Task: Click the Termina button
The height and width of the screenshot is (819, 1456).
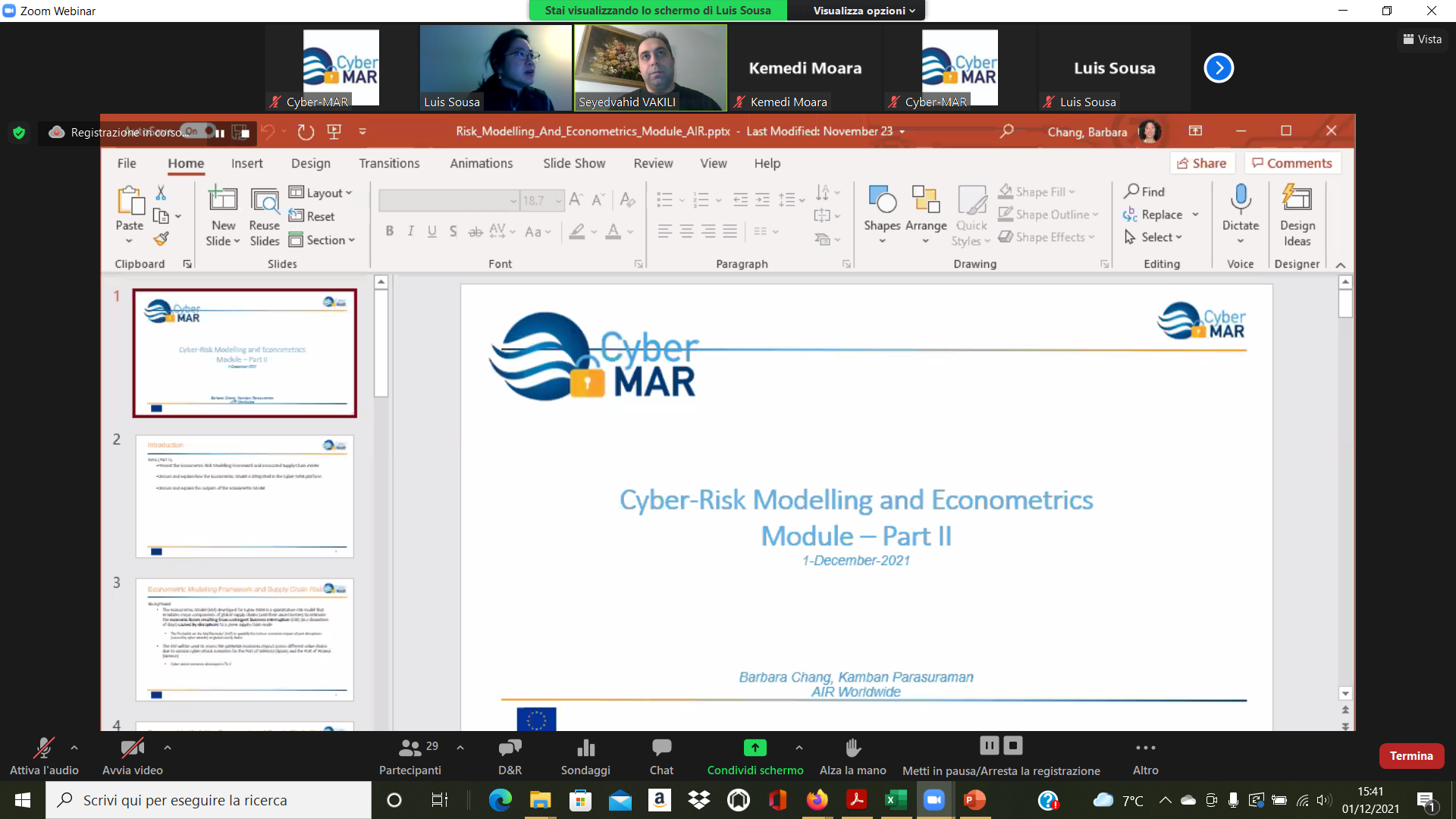Action: 1410,755
